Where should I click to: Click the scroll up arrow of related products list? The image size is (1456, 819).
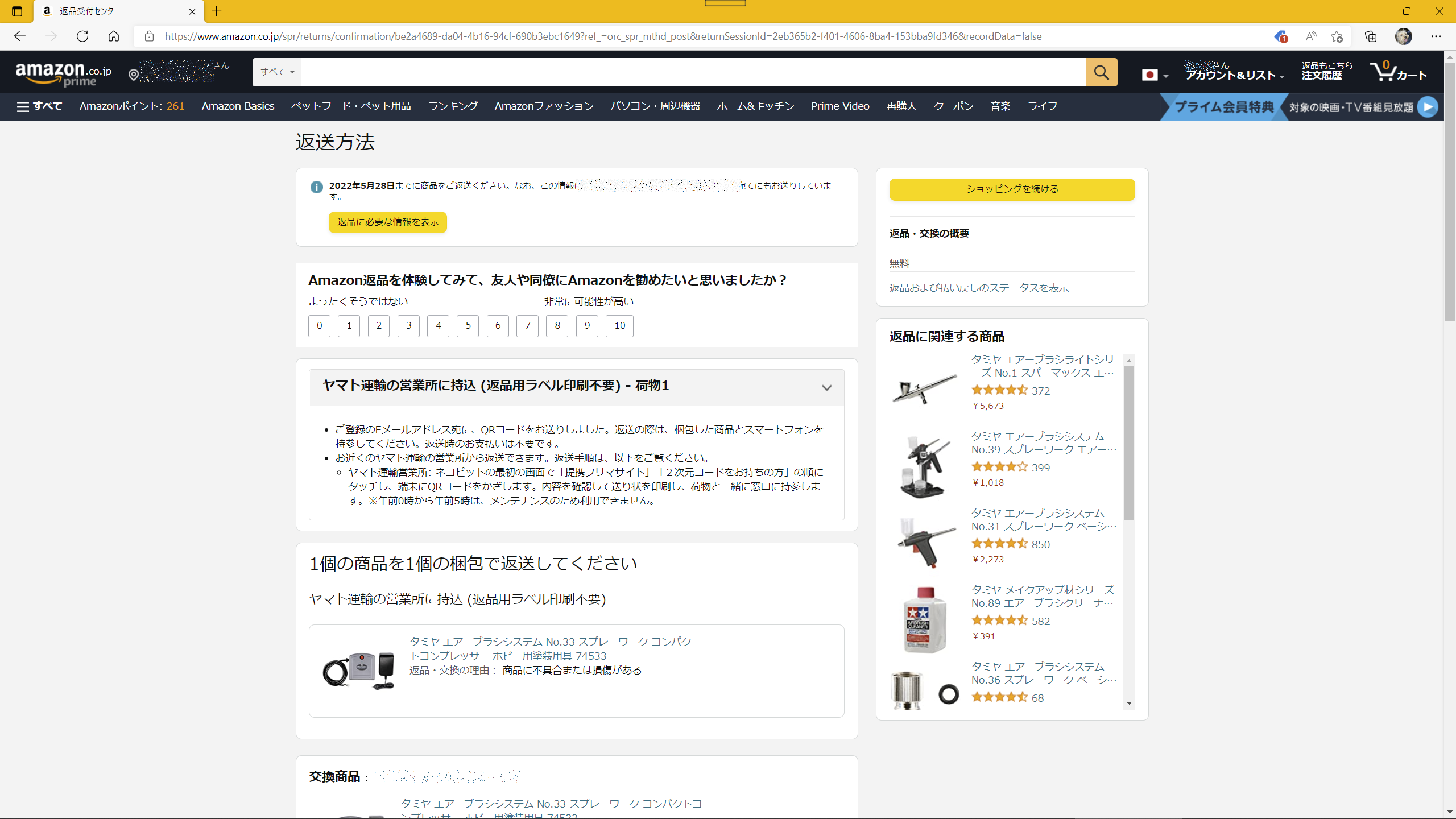click(1129, 361)
